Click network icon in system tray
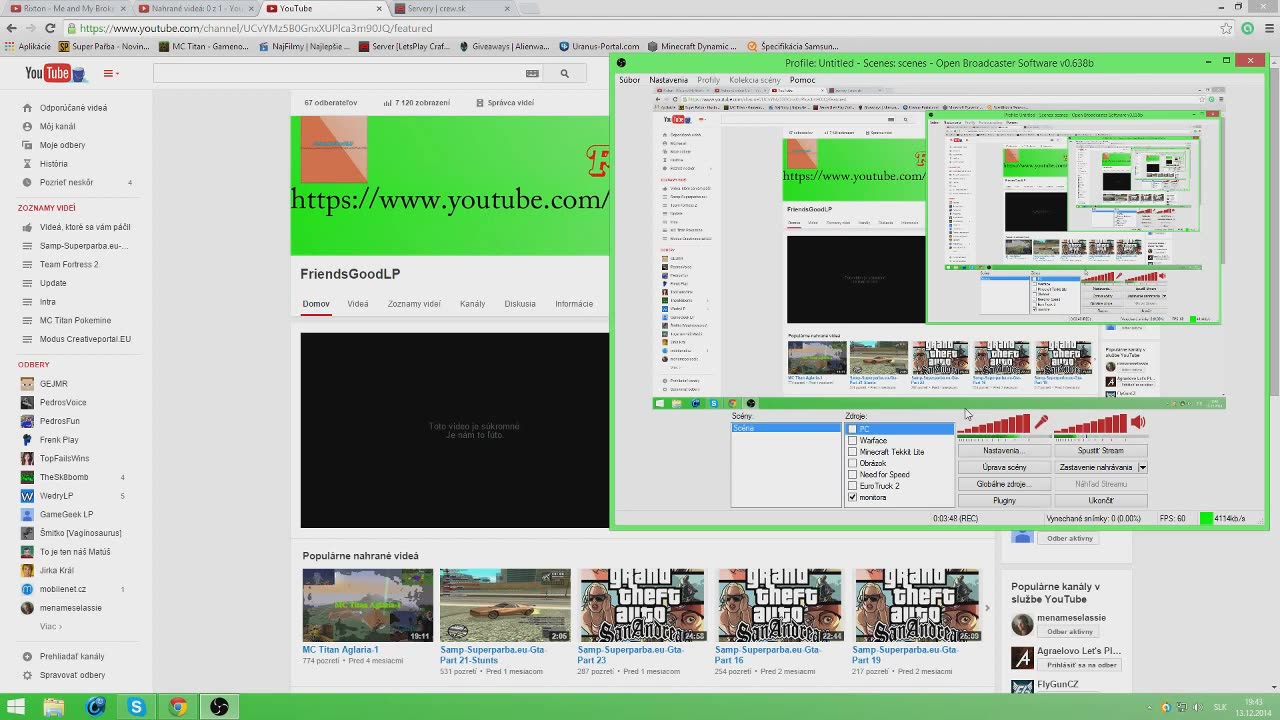Screen dimensions: 1280x720 click(1180, 707)
